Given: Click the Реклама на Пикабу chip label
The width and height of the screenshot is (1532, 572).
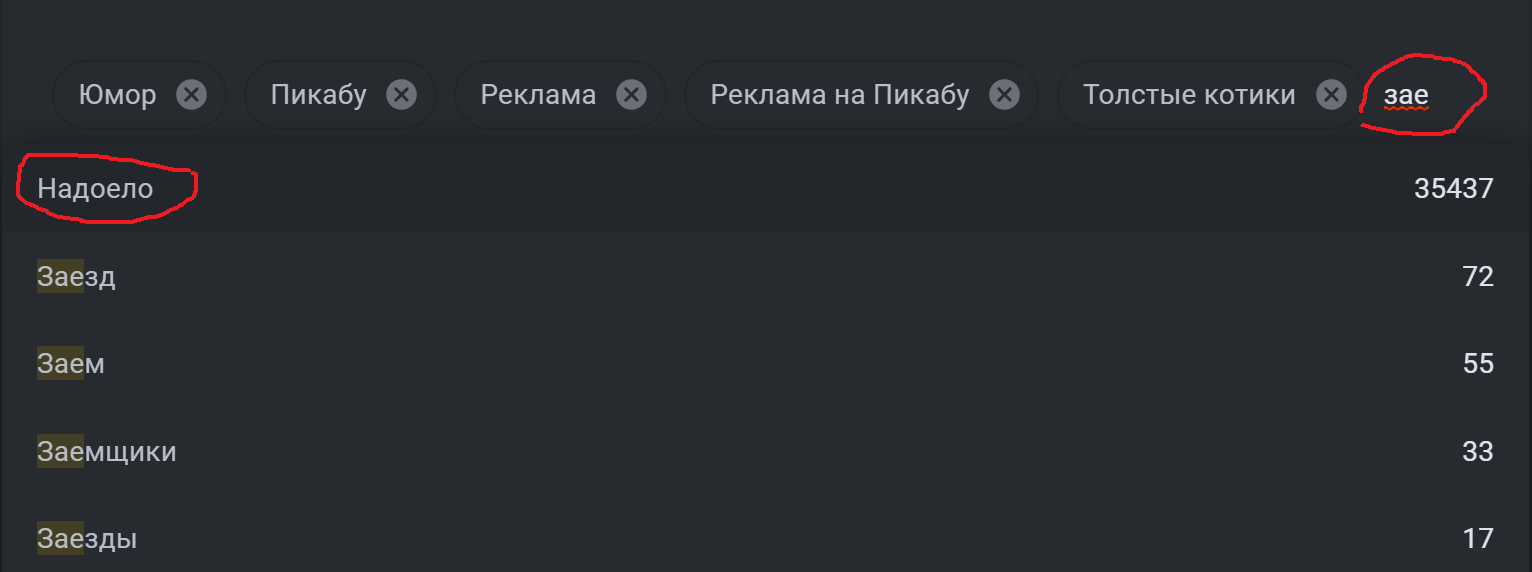Looking at the screenshot, I should [x=840, y=95].
